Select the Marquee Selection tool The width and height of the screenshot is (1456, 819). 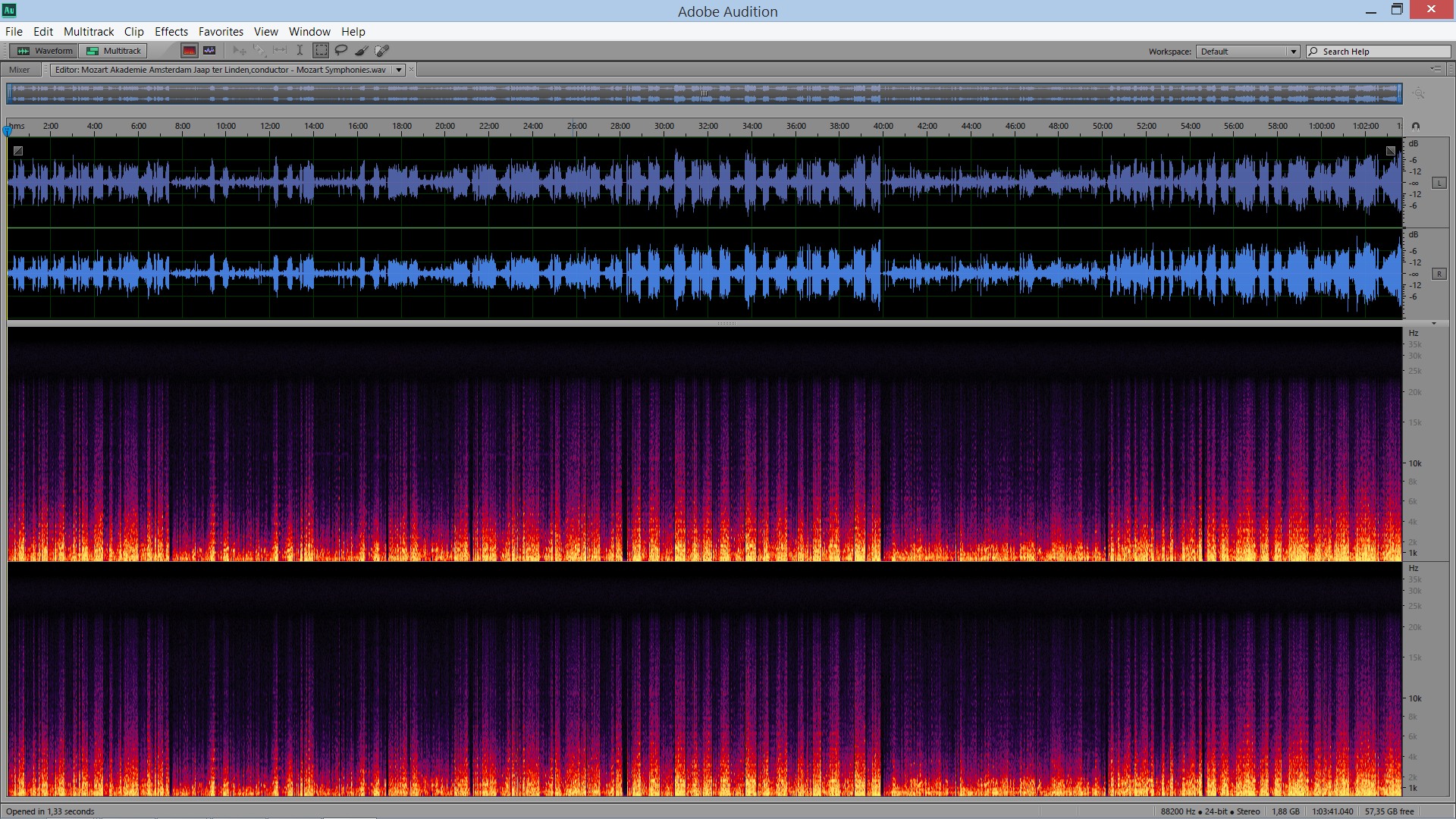pyautogui.click(x=322, y=51)
